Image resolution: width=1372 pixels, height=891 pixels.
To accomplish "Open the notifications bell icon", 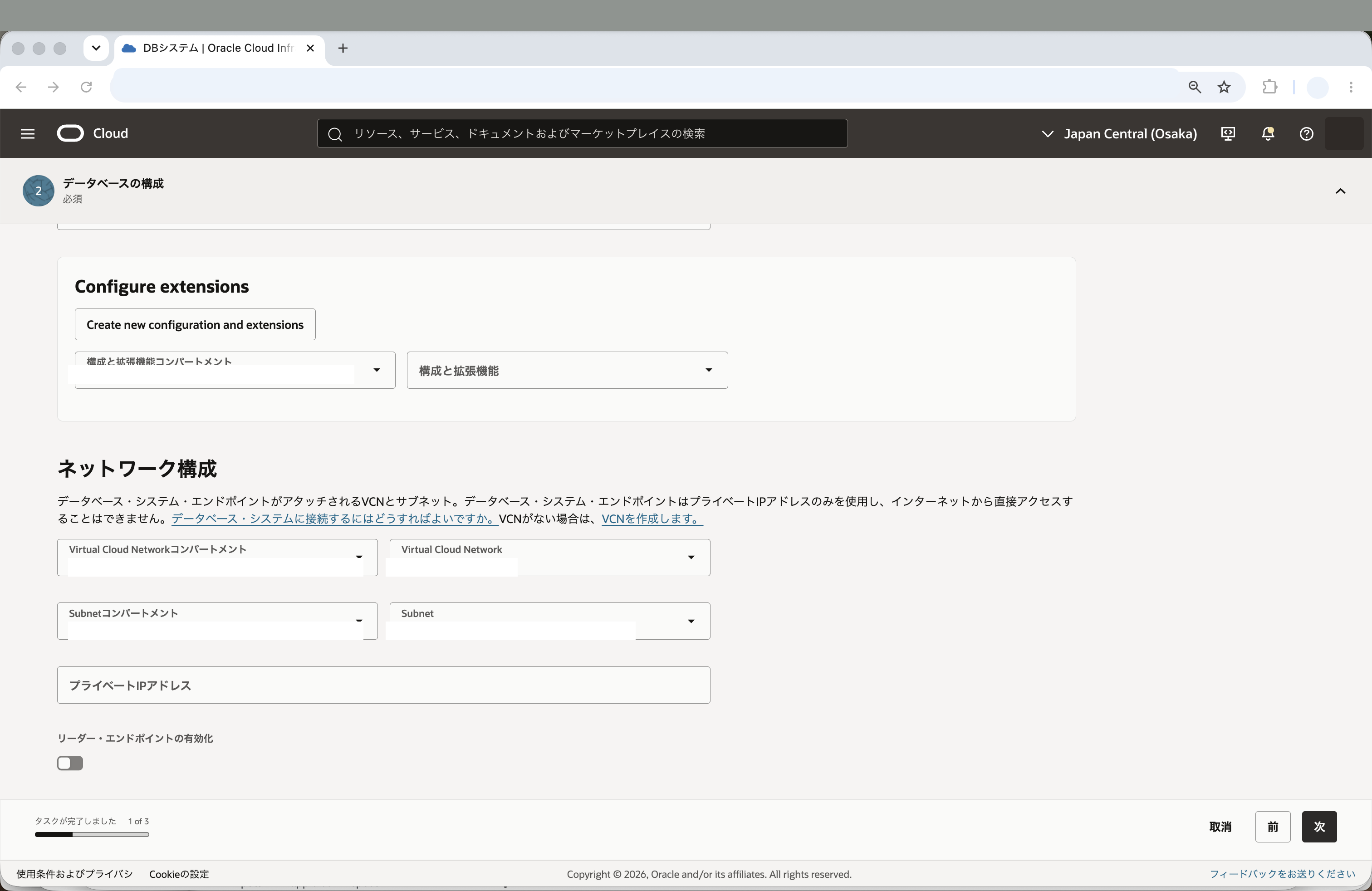I will point(1268,134).
